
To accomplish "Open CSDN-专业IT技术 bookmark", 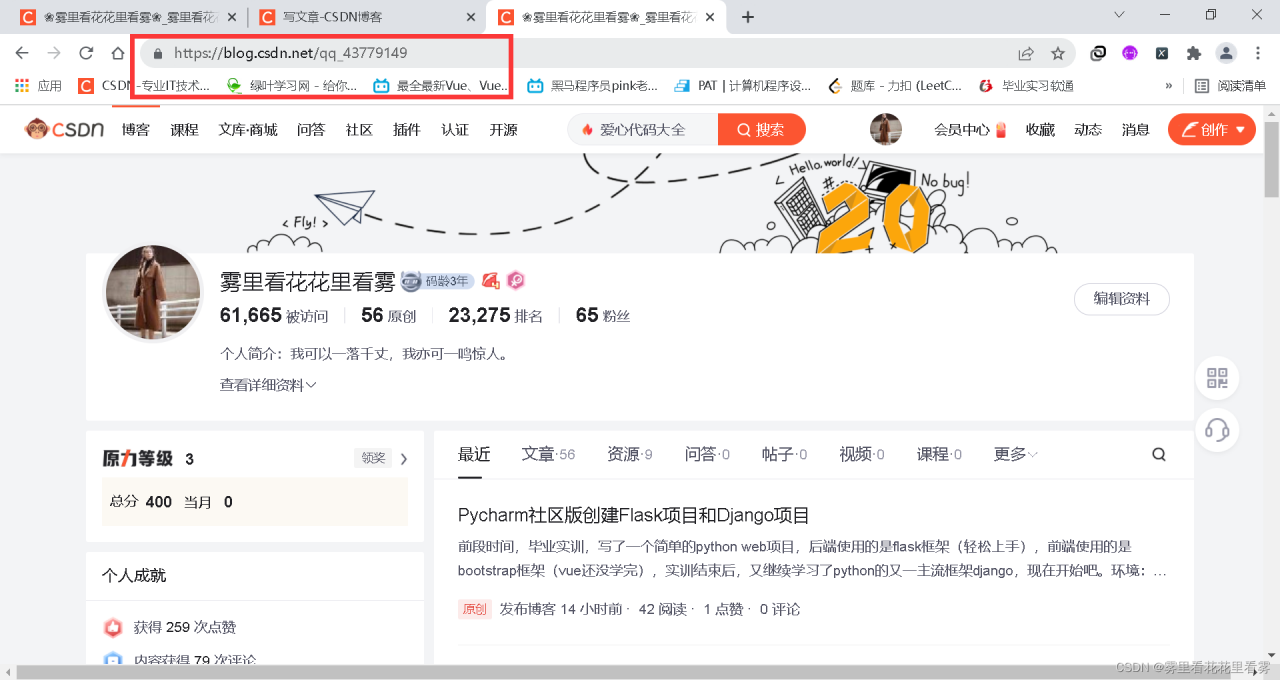I will coord(145,86).
